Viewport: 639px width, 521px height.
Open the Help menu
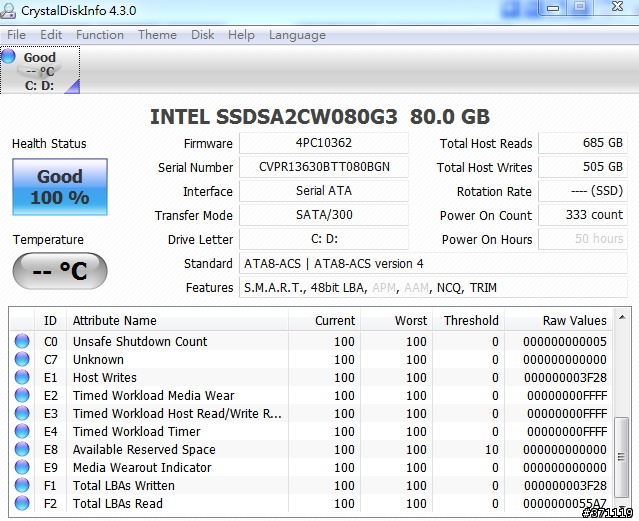[x=241, y=35]
